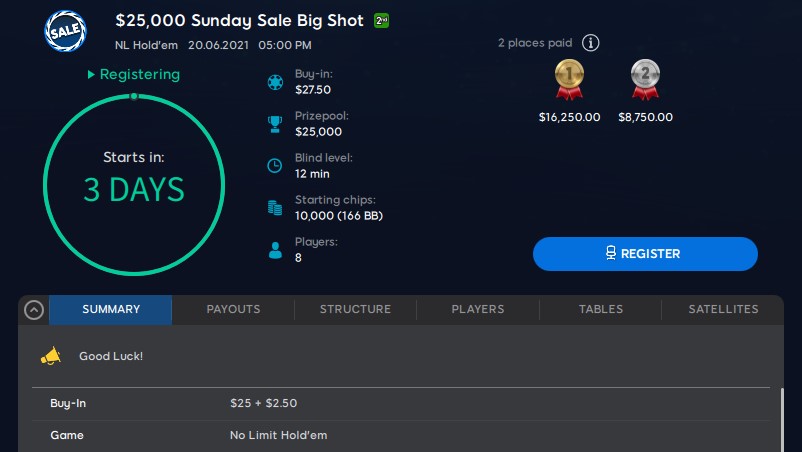The image size is (802, 452).
Task: Select the Tables tab
Action: click(x=601, y=310)
